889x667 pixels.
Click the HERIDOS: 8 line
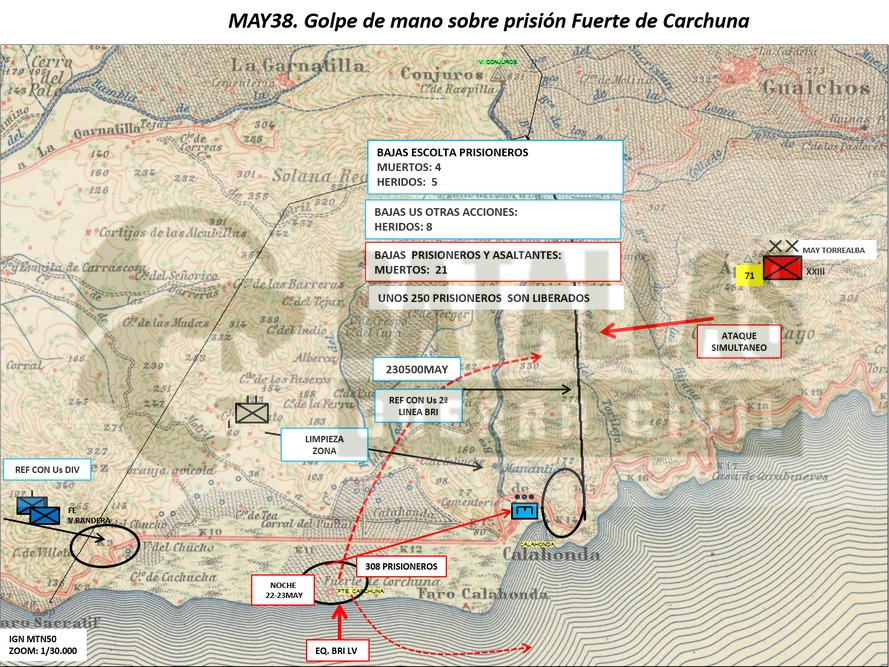(x=403, y=227)
